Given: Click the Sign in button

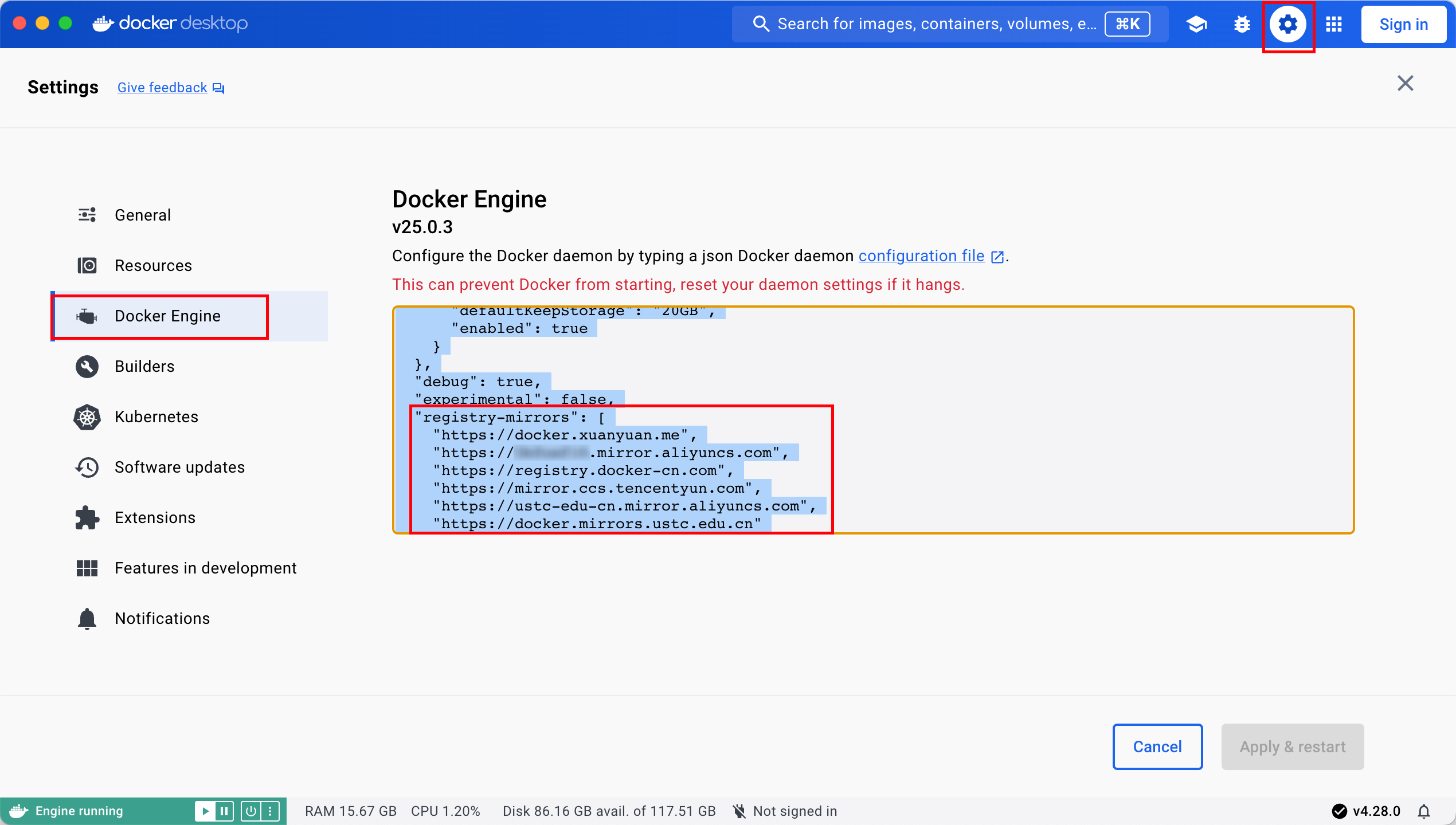Looking at the screenshot, I should coord(1403,24).
